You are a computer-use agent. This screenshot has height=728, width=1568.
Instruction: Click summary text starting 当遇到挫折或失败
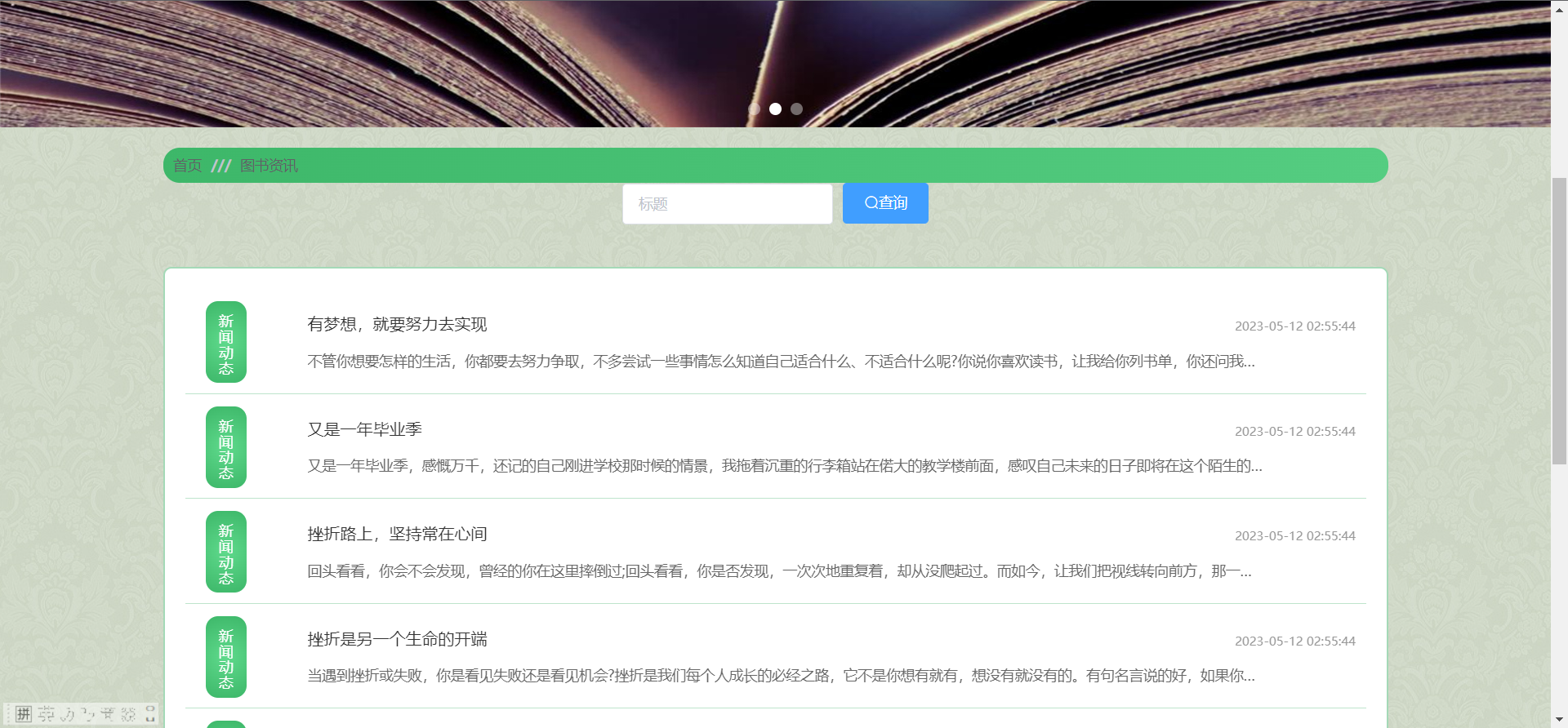pos(781,676)
